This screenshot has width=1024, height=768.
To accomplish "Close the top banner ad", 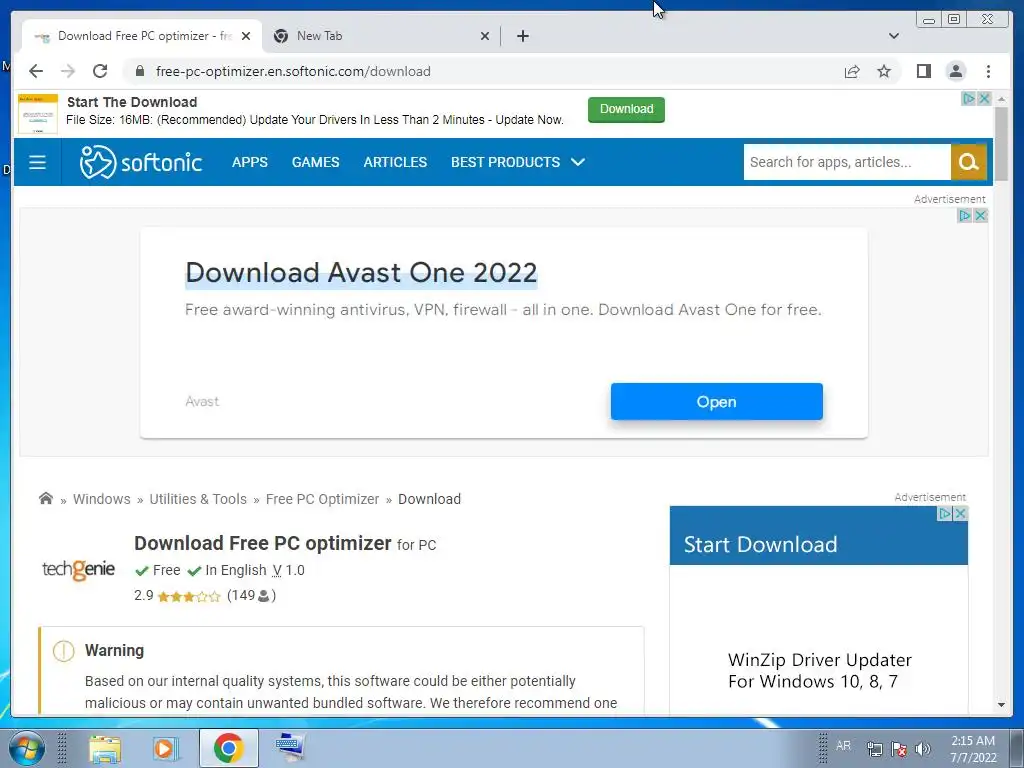I will pos(984,99).
